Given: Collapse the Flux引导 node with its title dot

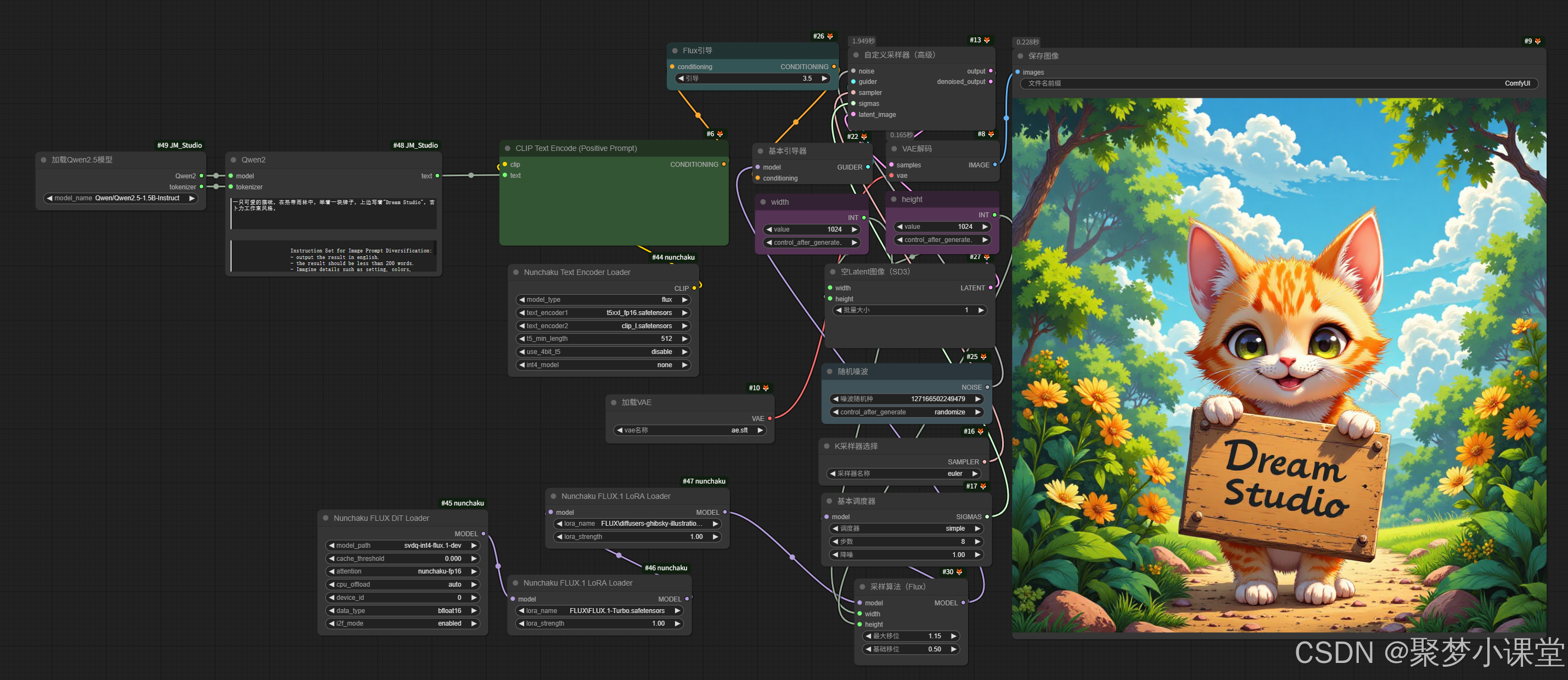Looking at the screenshot, I should point(675,50).
